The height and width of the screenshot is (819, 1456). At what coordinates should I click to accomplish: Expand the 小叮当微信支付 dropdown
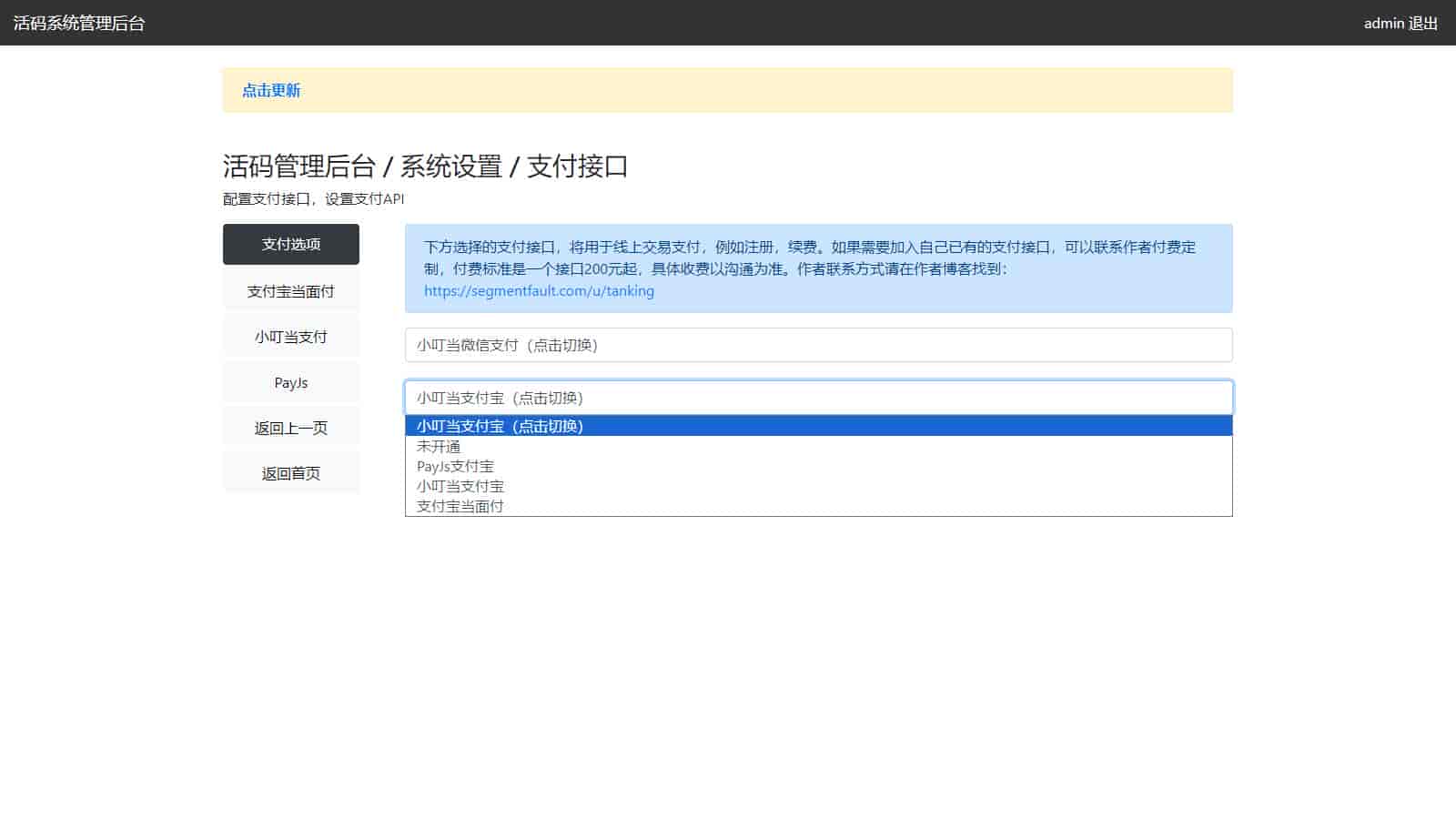click(x=818, y=345)
